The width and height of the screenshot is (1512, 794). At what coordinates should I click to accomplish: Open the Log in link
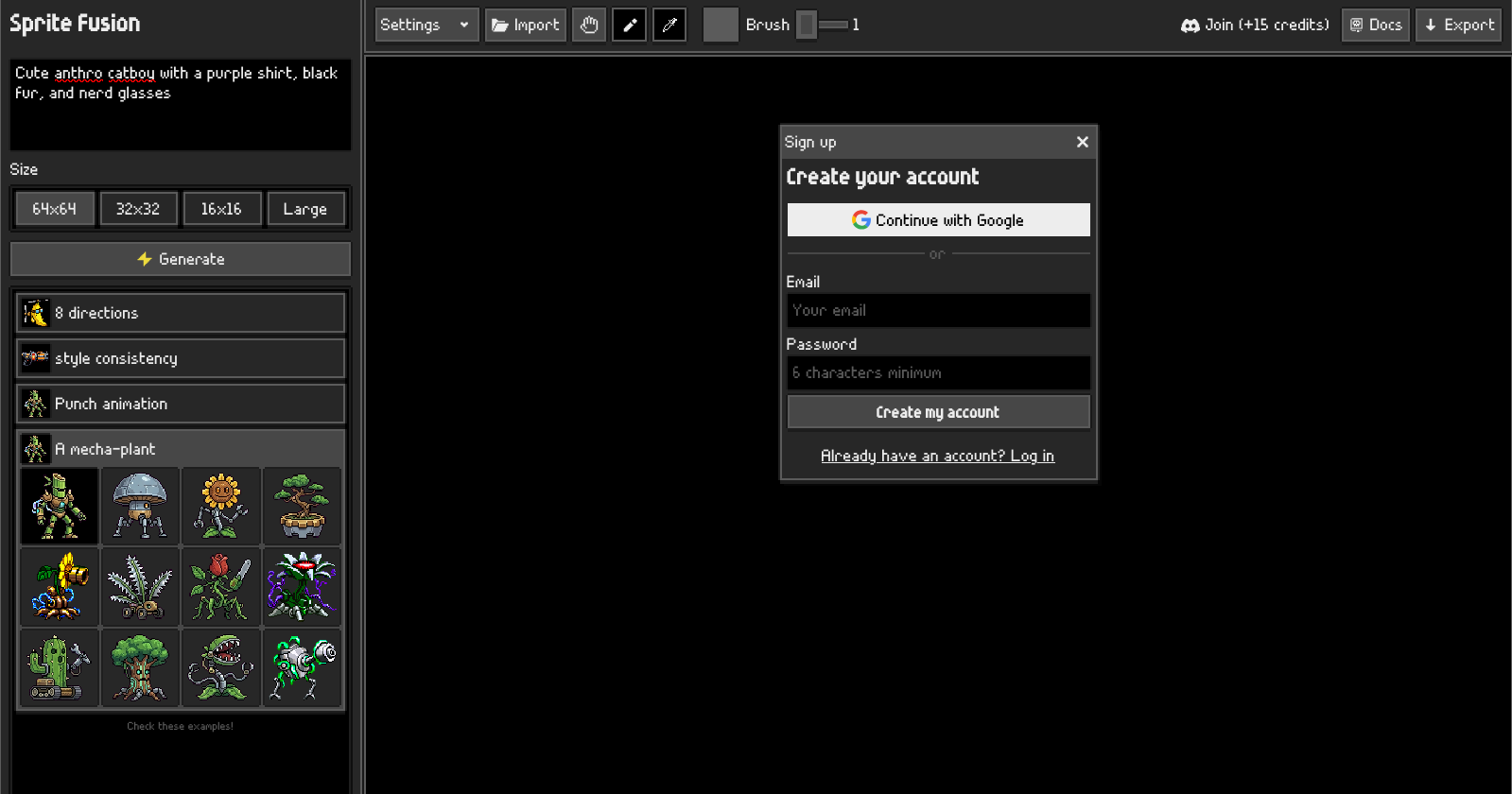937,456
